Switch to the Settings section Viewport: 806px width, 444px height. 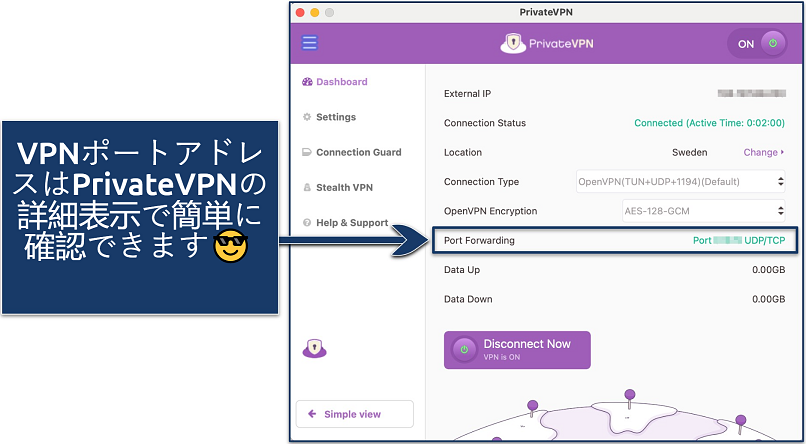coord(335,117)
